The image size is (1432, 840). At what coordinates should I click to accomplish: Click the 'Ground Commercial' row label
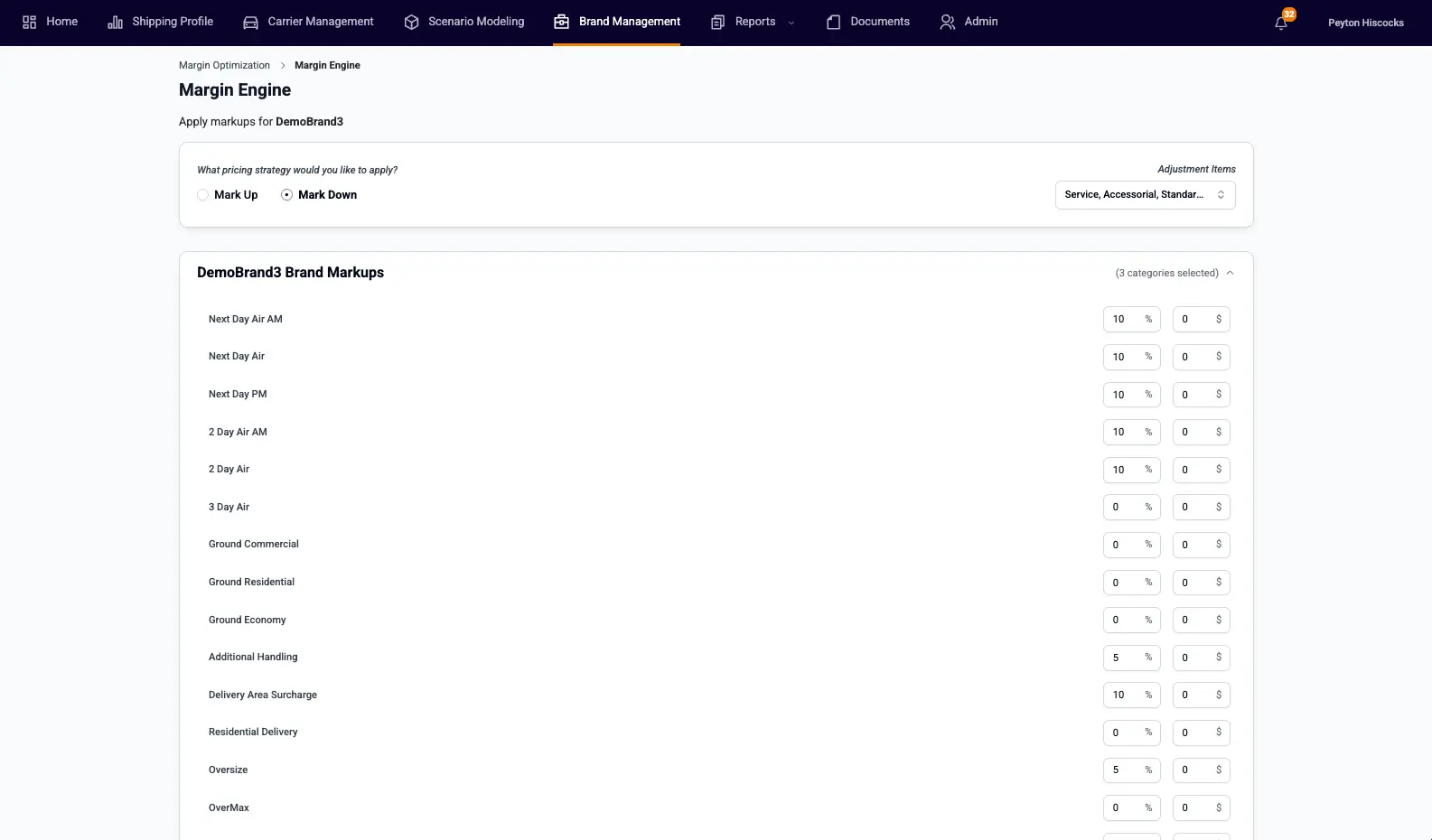click(254, 544)
